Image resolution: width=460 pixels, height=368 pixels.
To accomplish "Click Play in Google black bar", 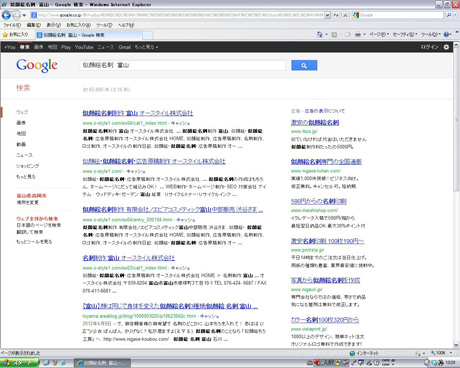I will point(66,47).
